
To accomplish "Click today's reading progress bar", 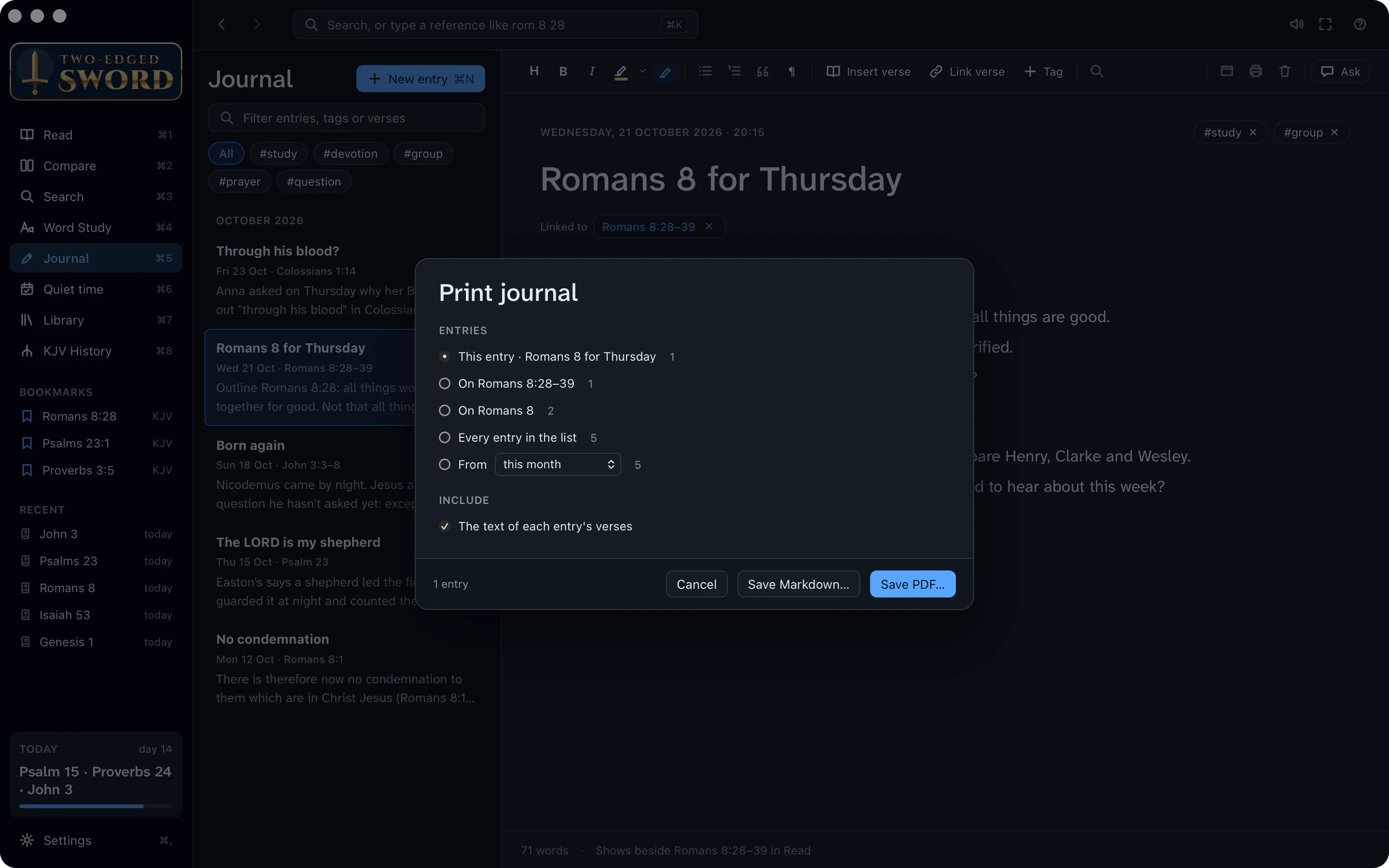I will pos(96,806).
